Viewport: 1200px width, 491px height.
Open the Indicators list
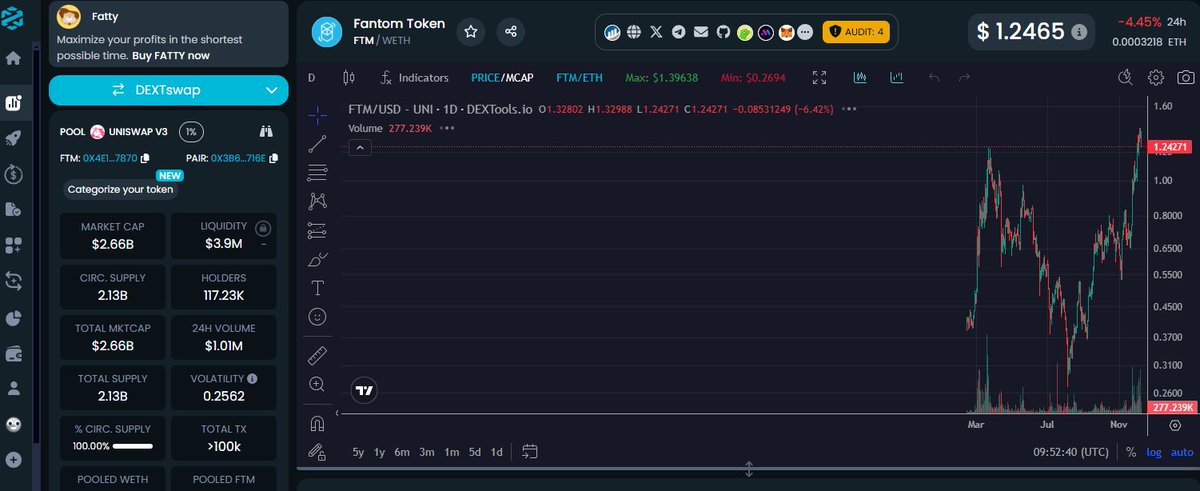(x=415, y=77)
